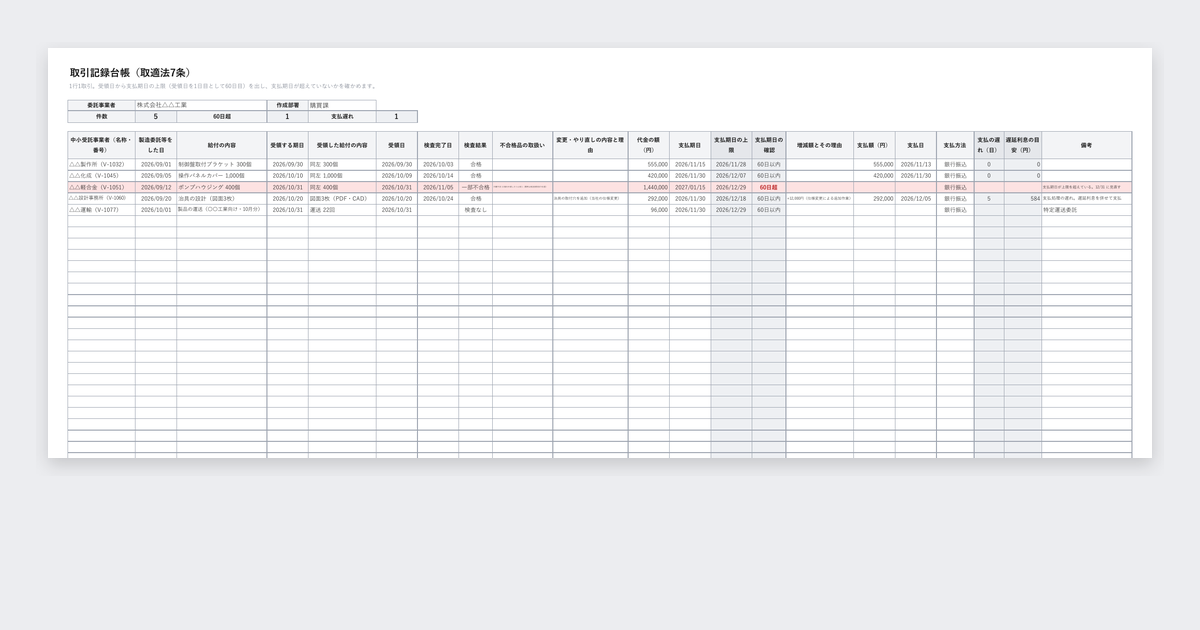
Task: Select the △△設計事務所（V-1060） cell
Action: coord(102,198)
